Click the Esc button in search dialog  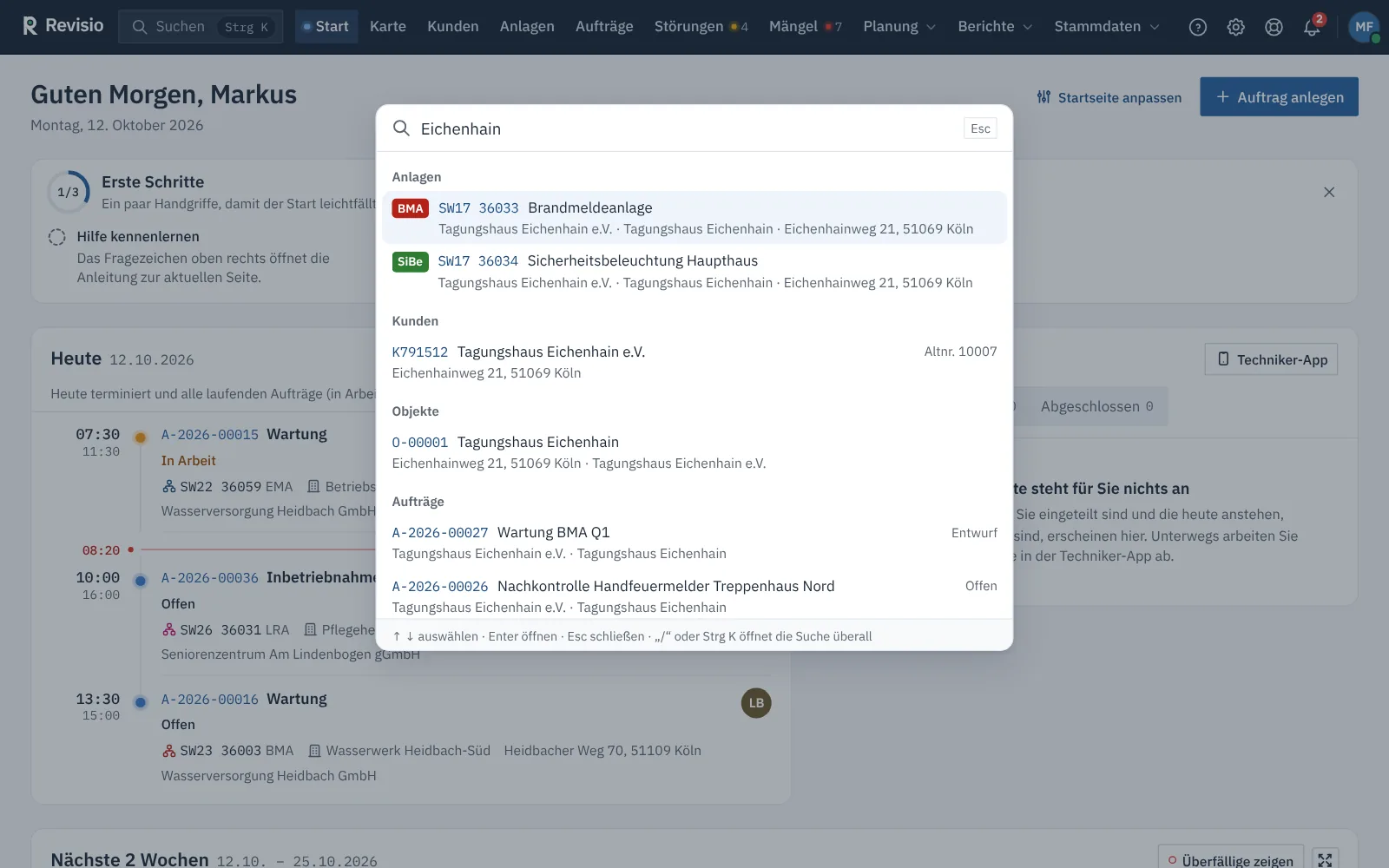coord(980,128)
